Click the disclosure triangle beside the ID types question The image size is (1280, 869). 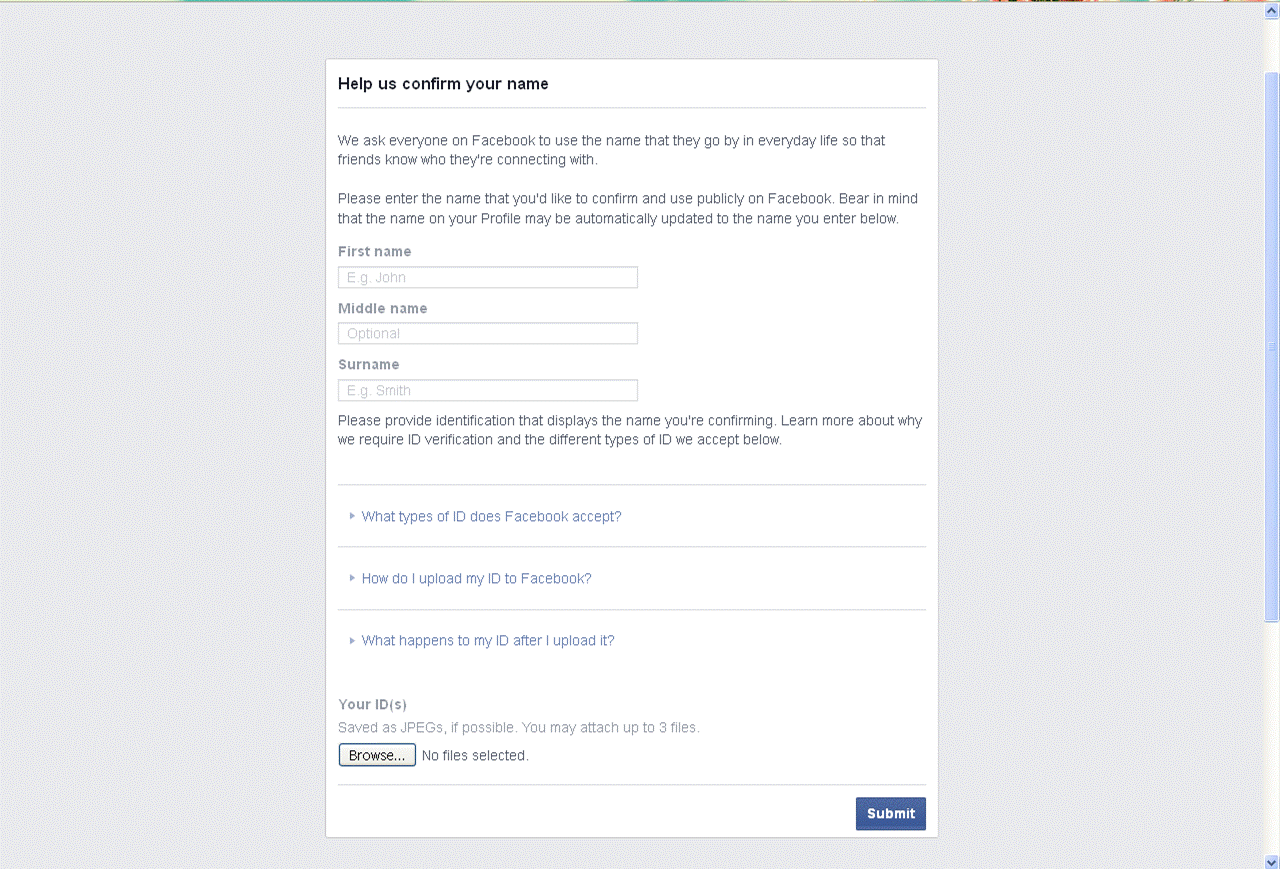tap(352, 516)
